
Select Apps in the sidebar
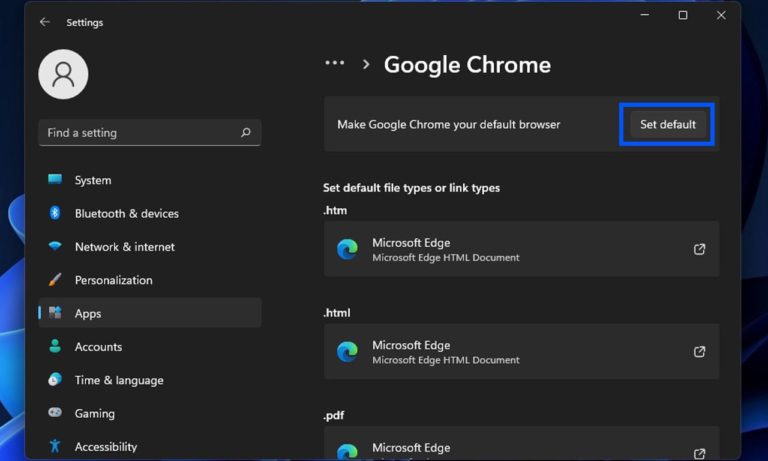(149, 313)
